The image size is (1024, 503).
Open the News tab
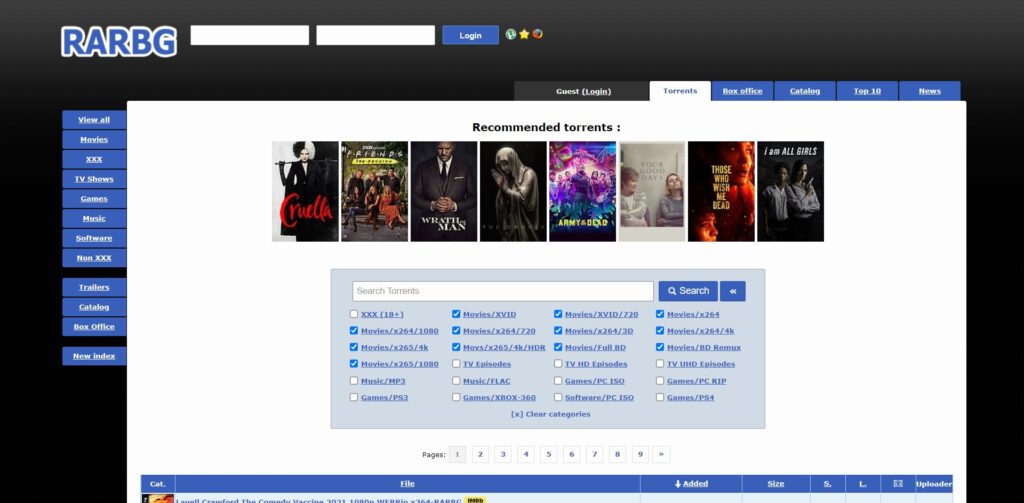coord(930,91)
